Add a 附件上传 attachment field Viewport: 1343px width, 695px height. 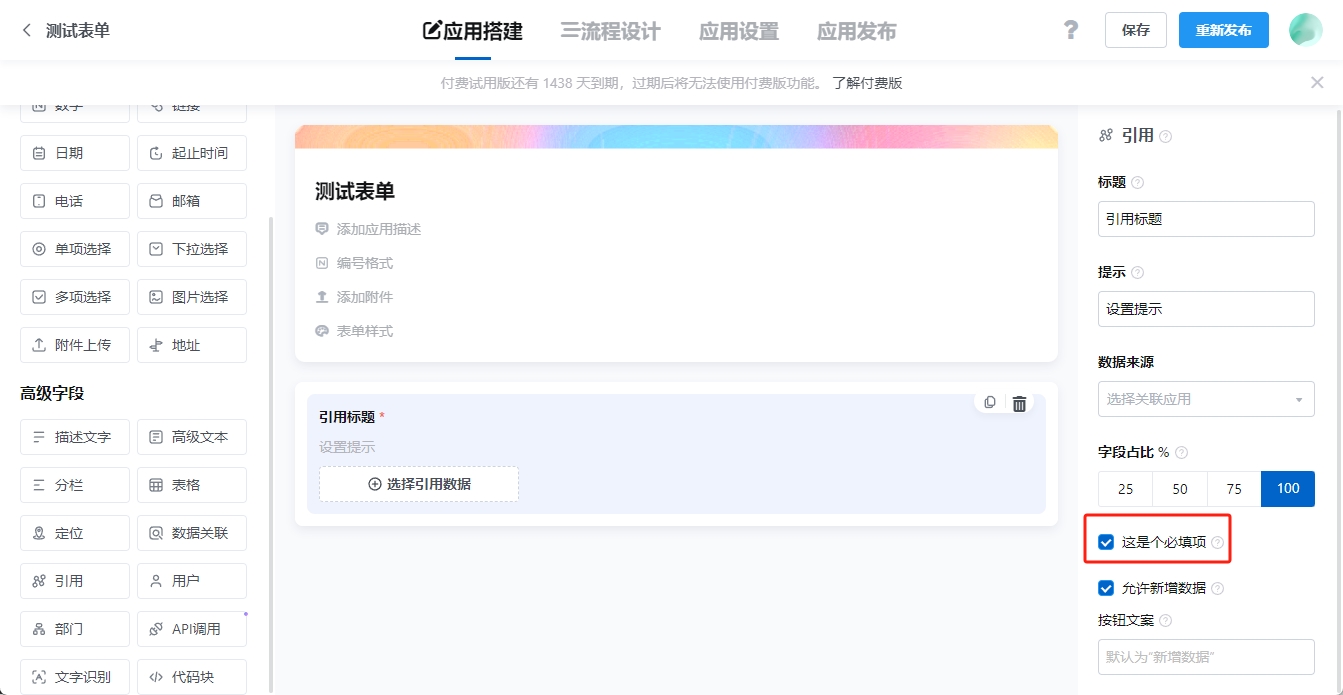(x=74, y=344)
